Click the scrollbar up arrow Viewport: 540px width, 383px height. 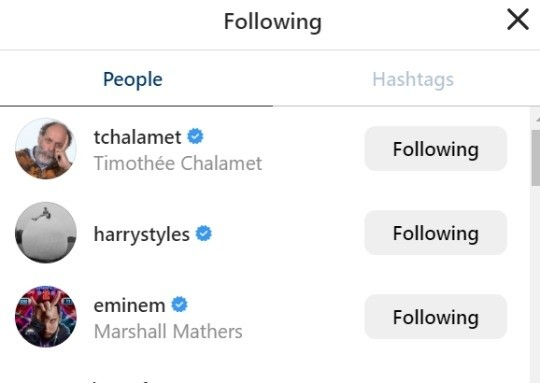[x=537, y=119]
